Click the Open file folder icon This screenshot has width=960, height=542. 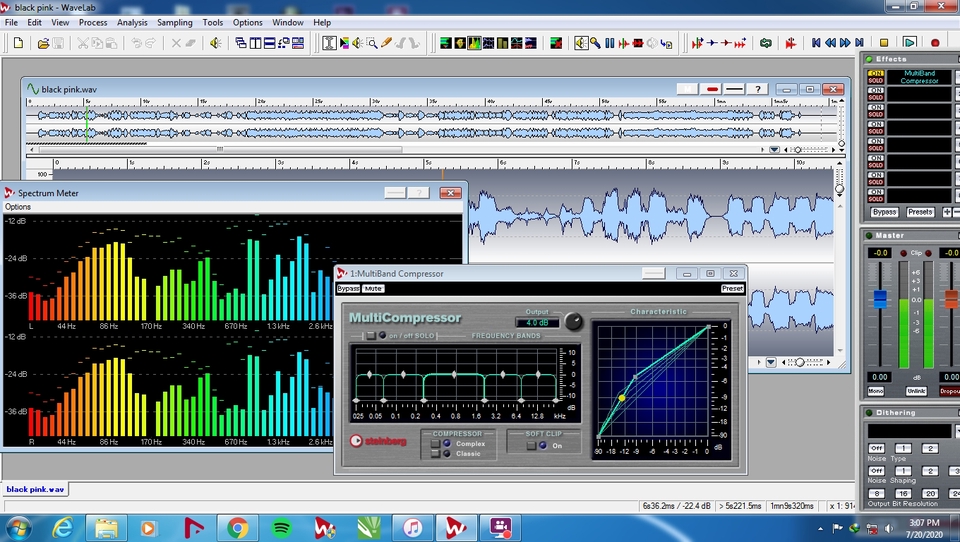tap(43, 43)
